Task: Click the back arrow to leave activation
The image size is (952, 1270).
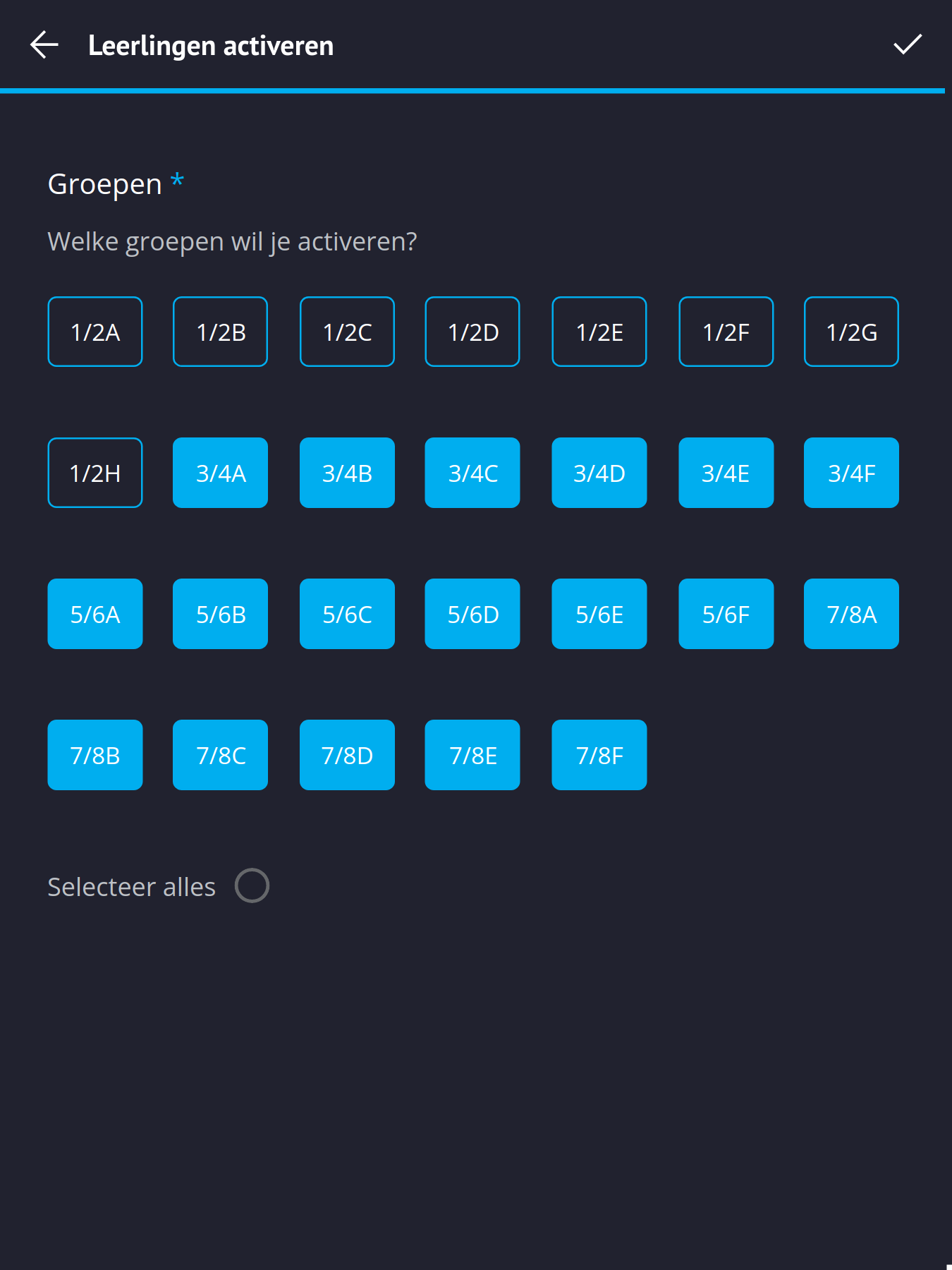Action: pyautogui.click(x=44, y=45)
